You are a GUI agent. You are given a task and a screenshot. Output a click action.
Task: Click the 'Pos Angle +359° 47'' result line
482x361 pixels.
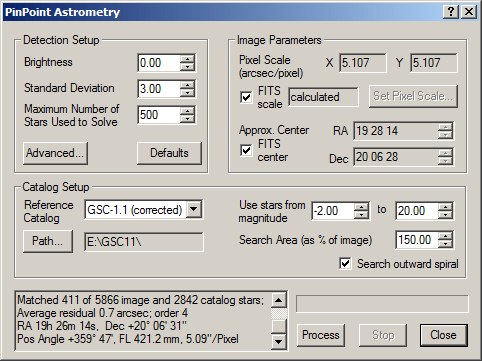(128, 339)
